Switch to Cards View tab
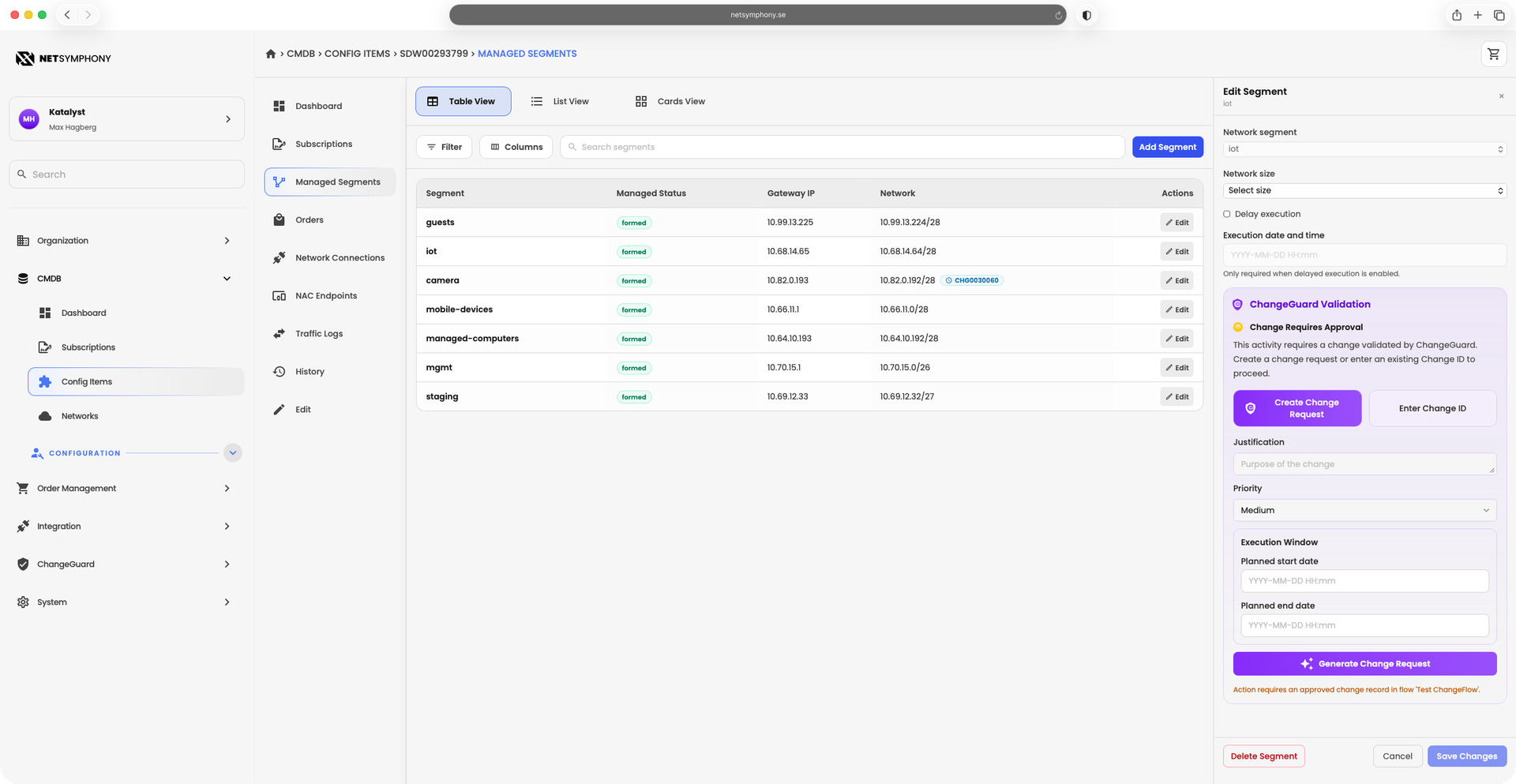Viewport: 1516px width, 784px height. 670,101
